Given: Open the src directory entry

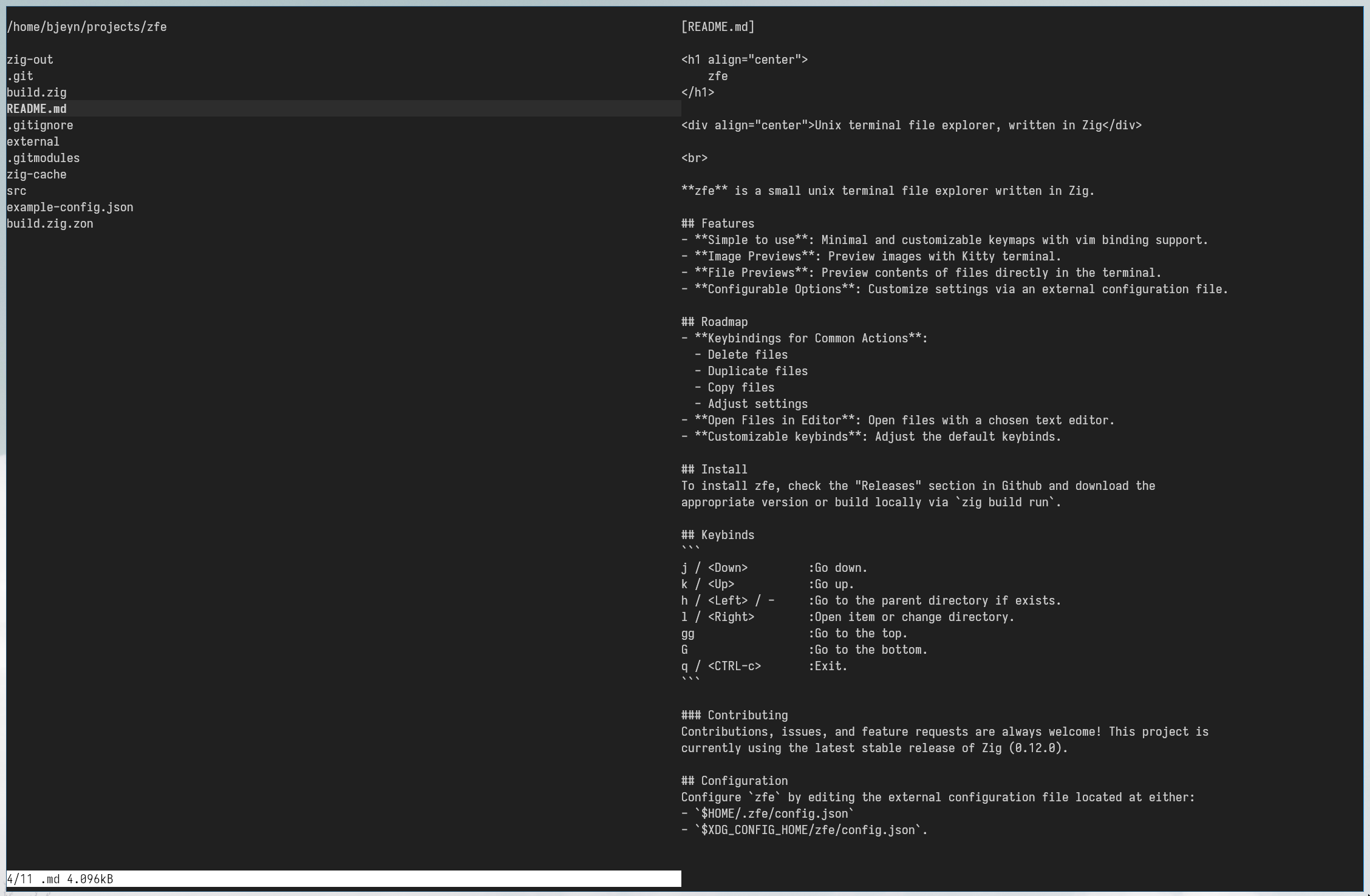Looking at the screenshot, I should (x=16, y=191).
